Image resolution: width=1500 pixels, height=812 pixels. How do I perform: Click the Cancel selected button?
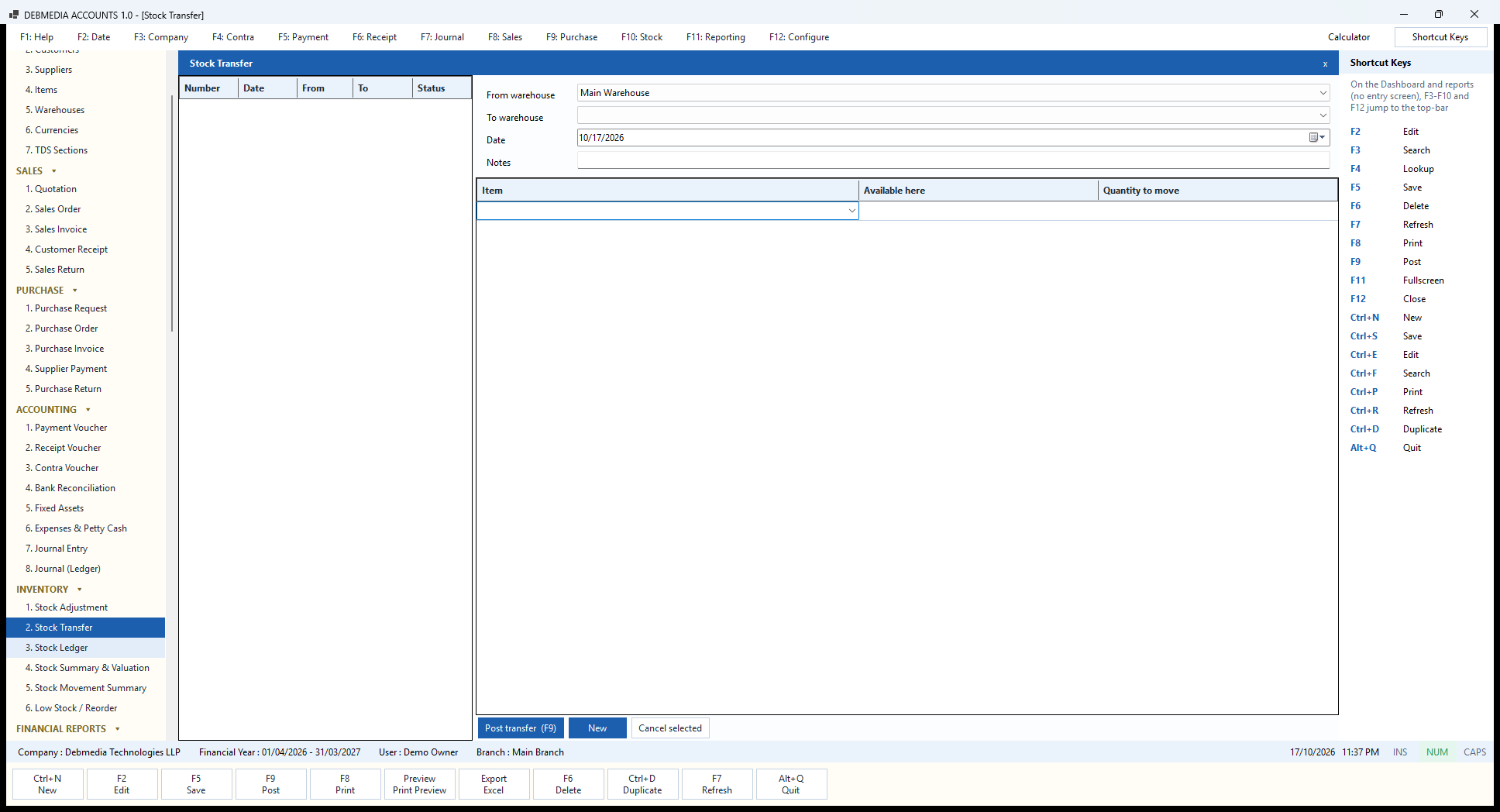point(670,728)
